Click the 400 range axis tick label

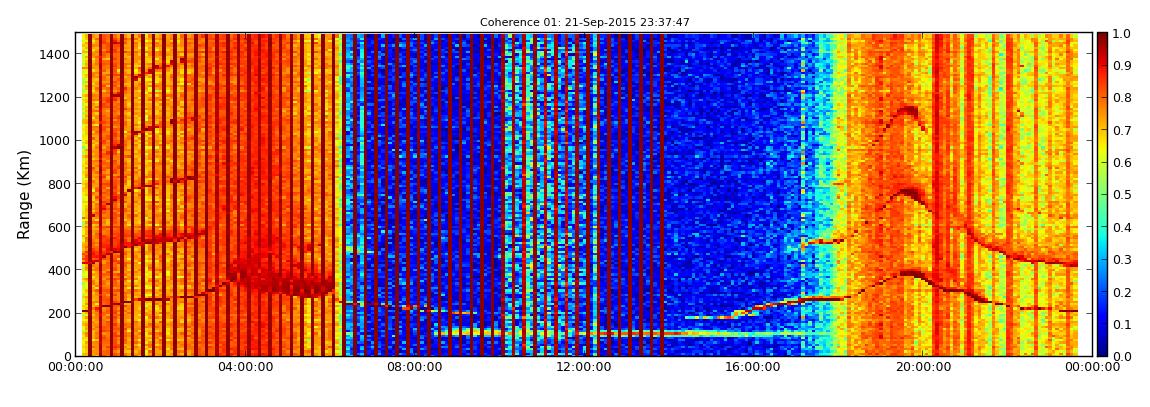coord(59,271)
